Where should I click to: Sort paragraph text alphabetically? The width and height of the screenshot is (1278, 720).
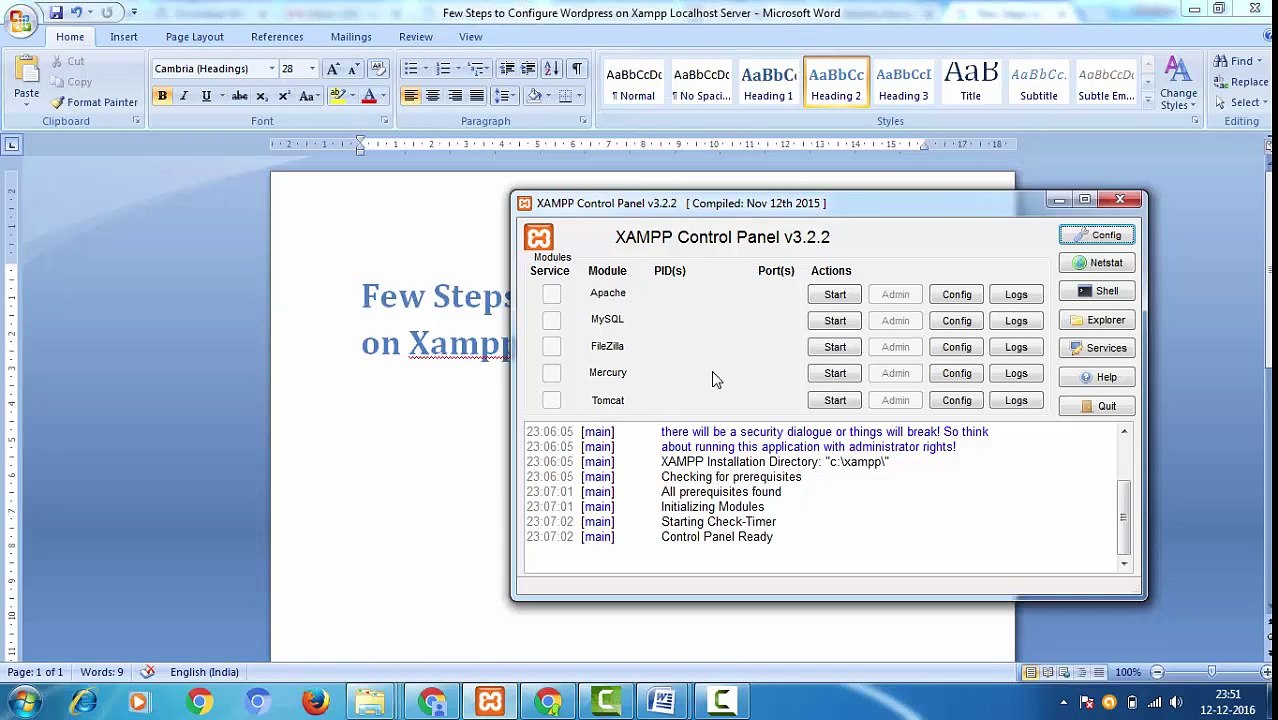click(x=552, y=69)
